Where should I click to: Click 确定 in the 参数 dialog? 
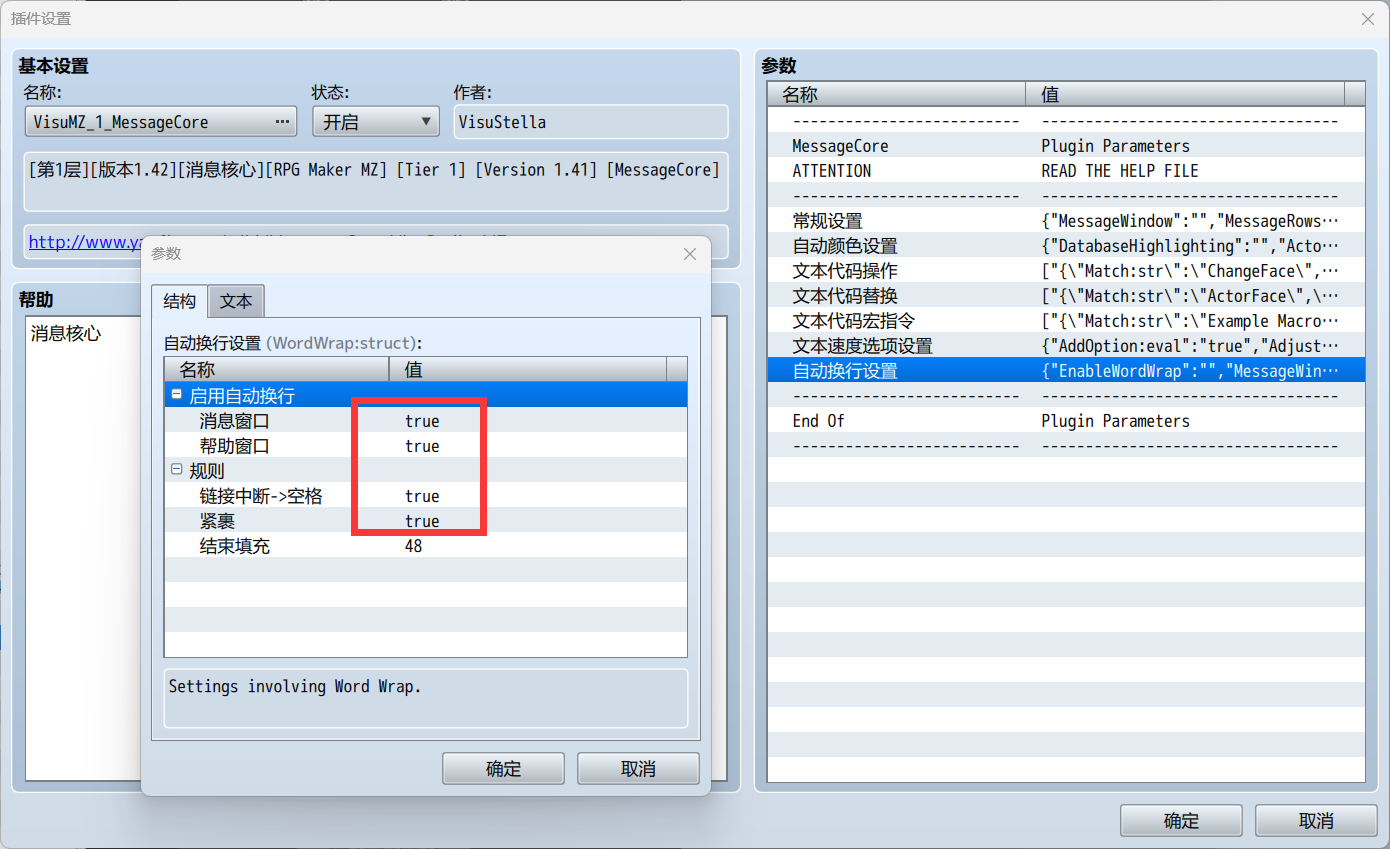(x=503, y=768)
